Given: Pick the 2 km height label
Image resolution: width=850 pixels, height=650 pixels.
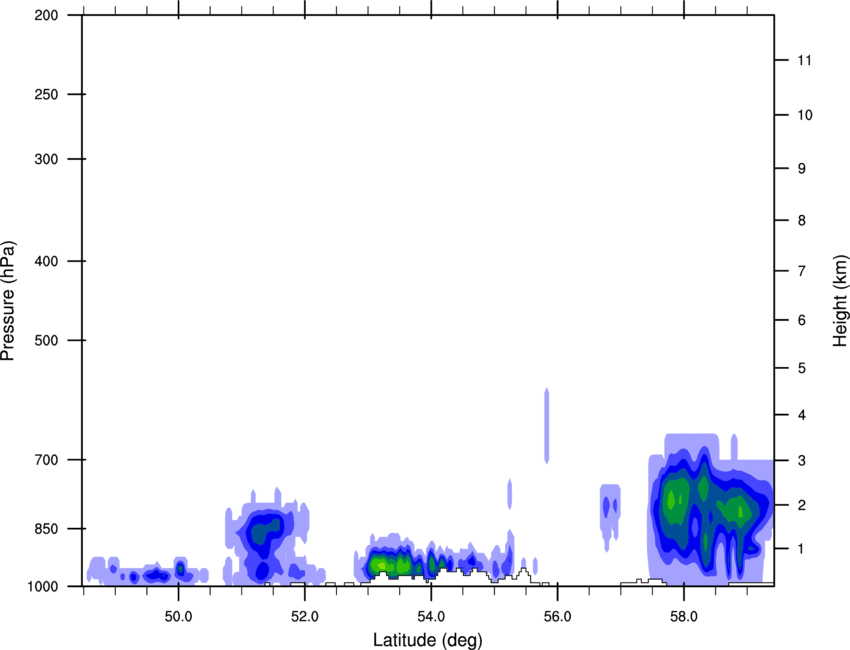Looking at the screenshot, I should click(x=802, y=505).
